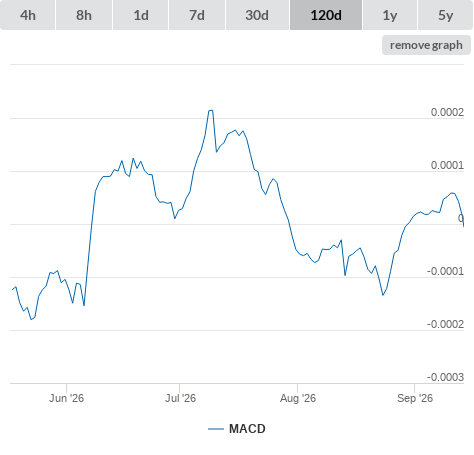Click the -0.0001 y-axis gridline label

(446, 271)
